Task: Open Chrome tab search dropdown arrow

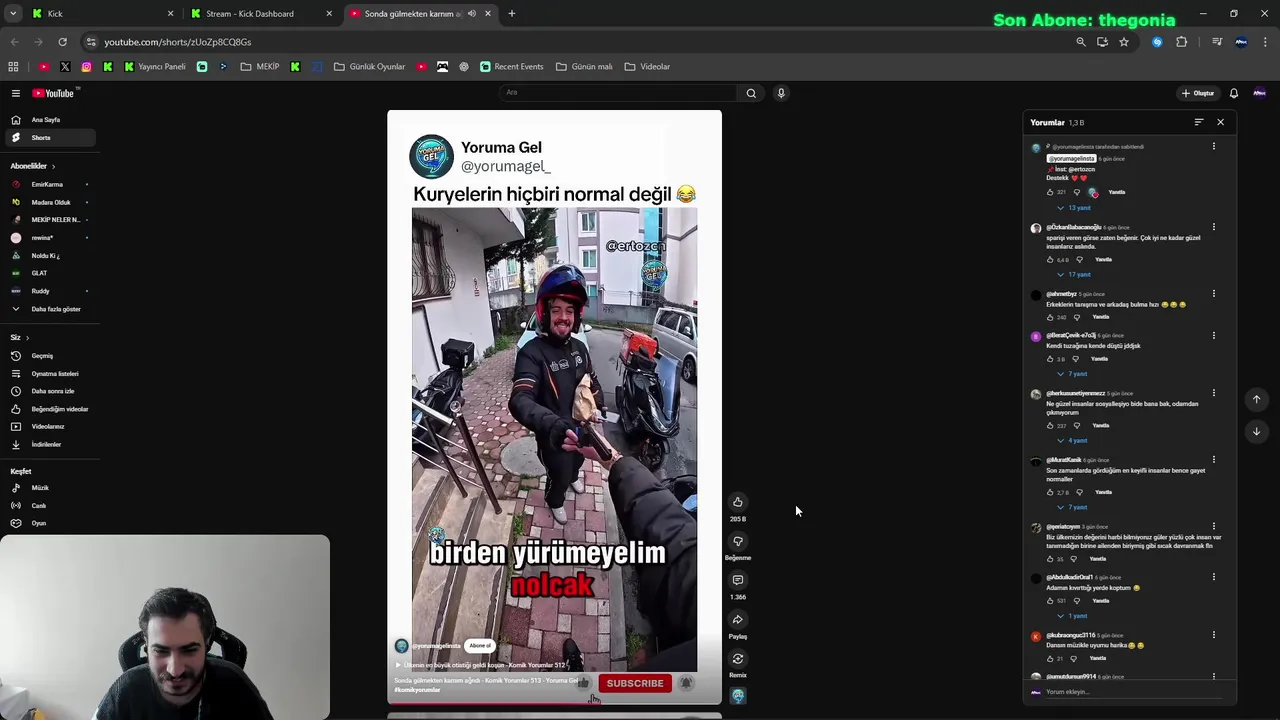Action: 13,14
